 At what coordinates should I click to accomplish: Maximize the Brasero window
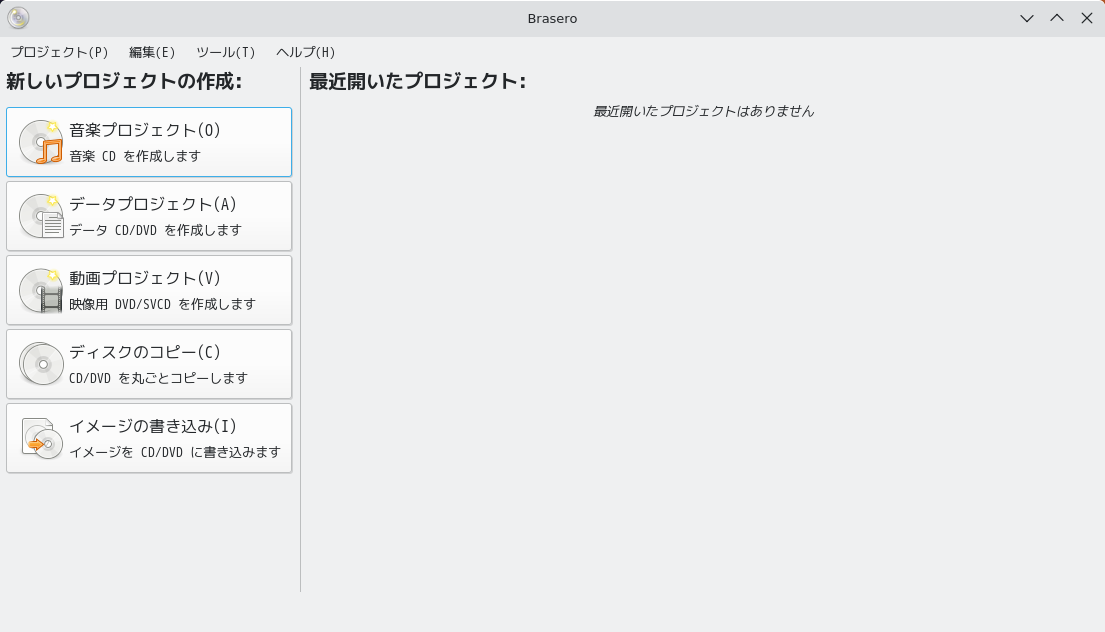pyautogui.click(x=1057, y=18)
